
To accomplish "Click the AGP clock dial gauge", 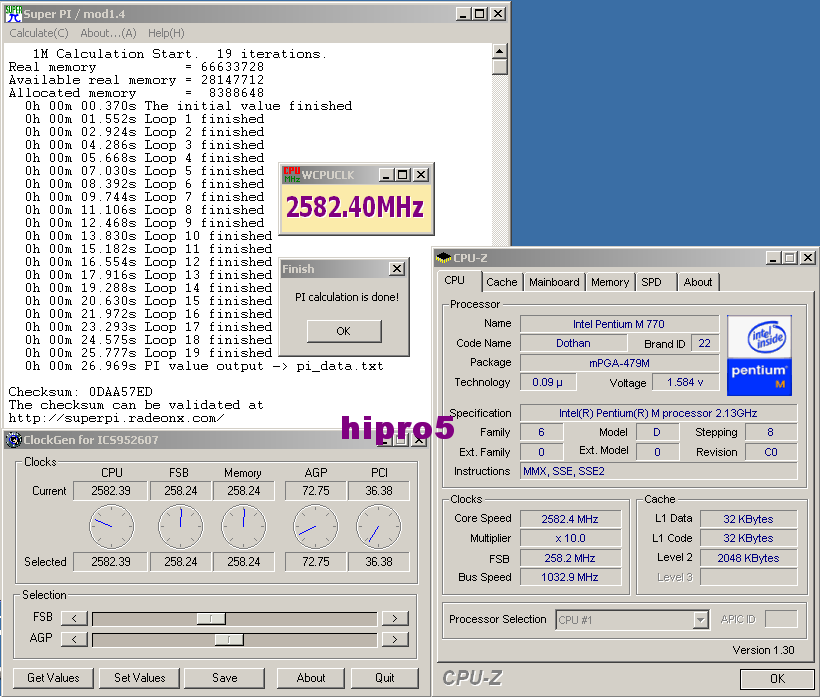I will pyautogui.click(x=315, y=527).
